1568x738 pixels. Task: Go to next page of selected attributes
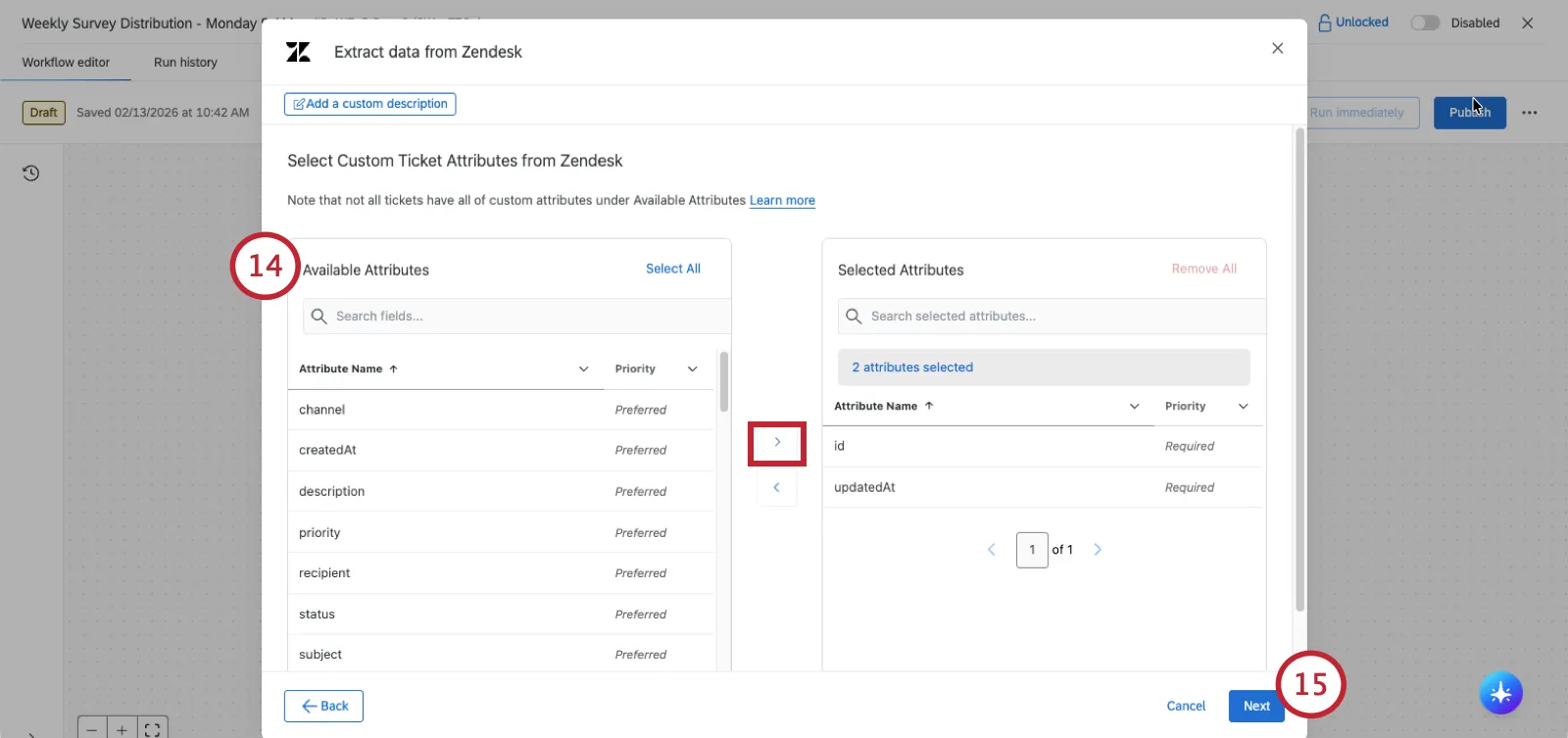(x=1098, y=550)
